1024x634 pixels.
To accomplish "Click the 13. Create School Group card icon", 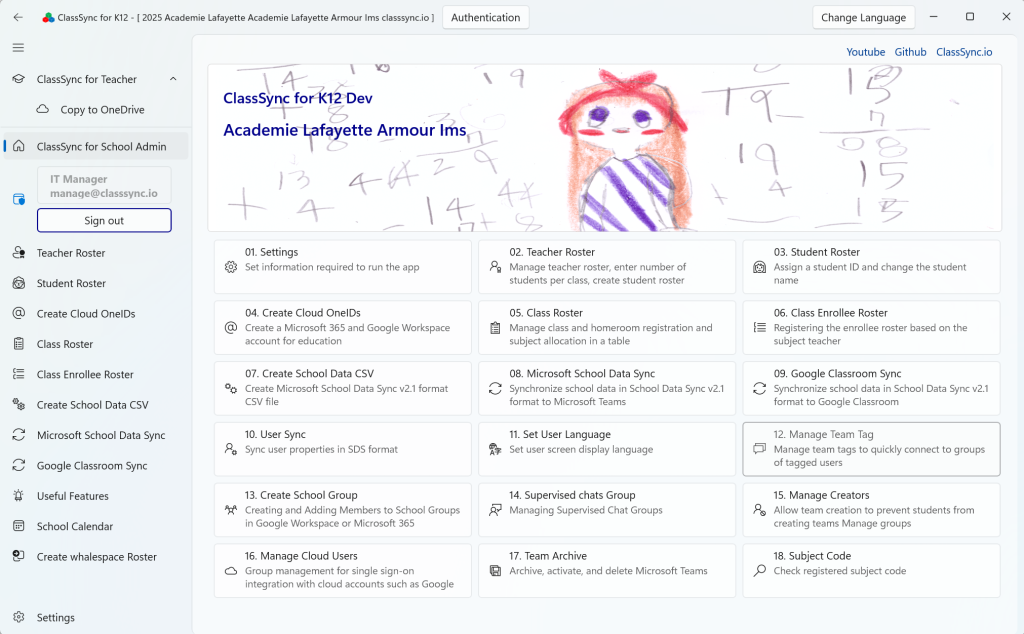I will [231, 510].
